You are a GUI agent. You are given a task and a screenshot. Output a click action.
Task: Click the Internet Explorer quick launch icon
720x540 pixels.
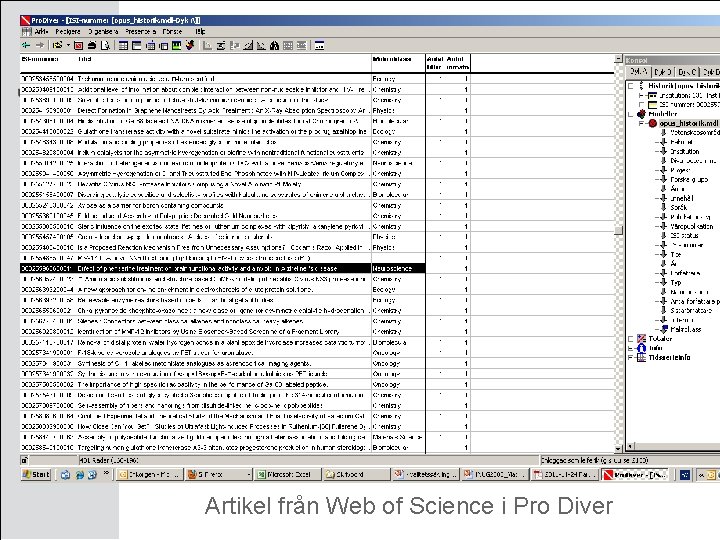click(79, 475)
